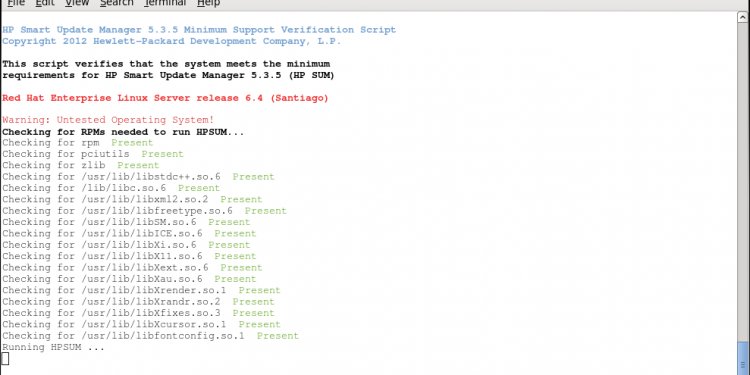Click the 'Copyright 2012 Hewlett-Packard' line

click(x=172, y=41)
